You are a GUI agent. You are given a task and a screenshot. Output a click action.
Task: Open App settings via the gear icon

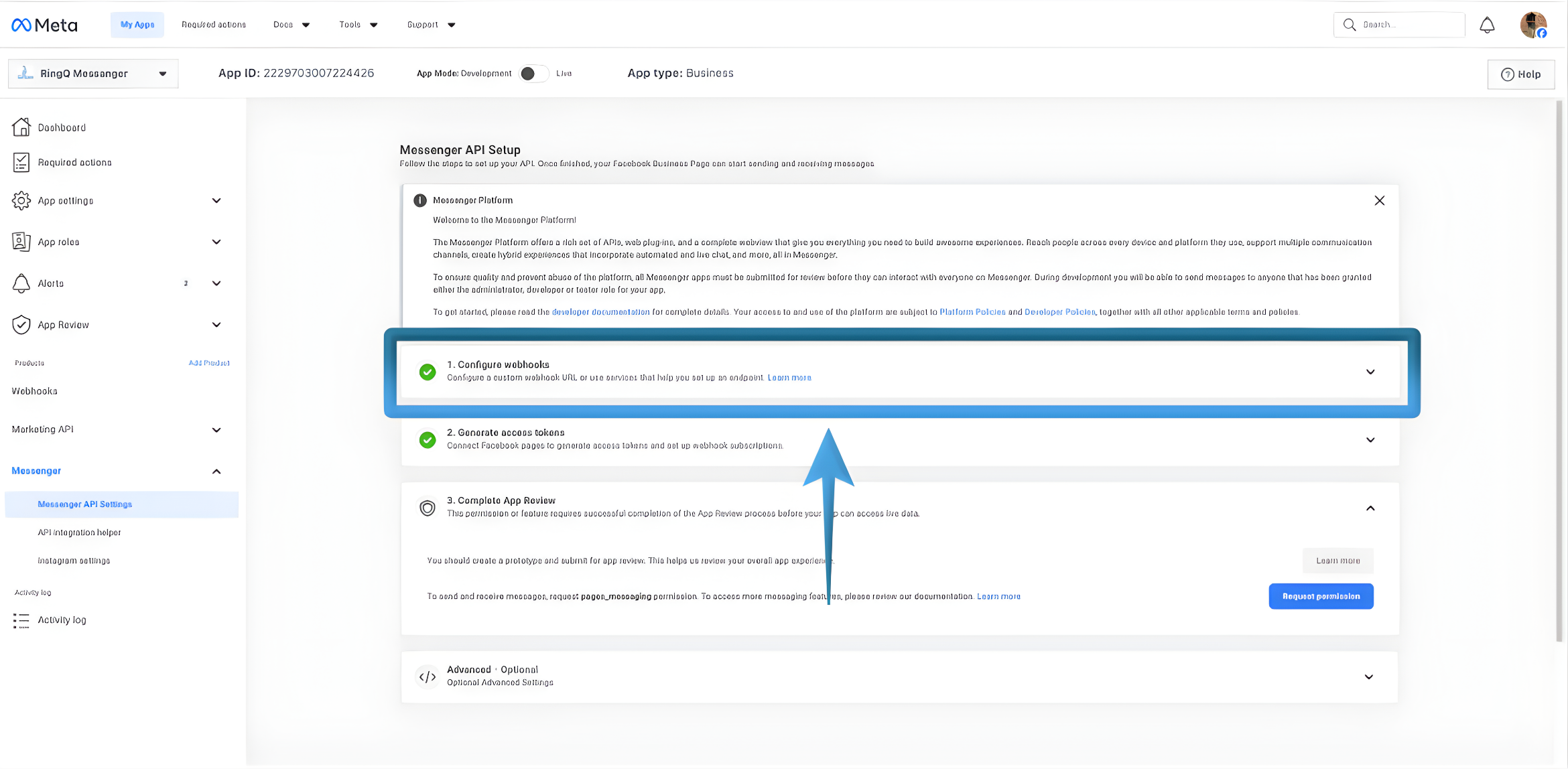(x=21, y=200)
